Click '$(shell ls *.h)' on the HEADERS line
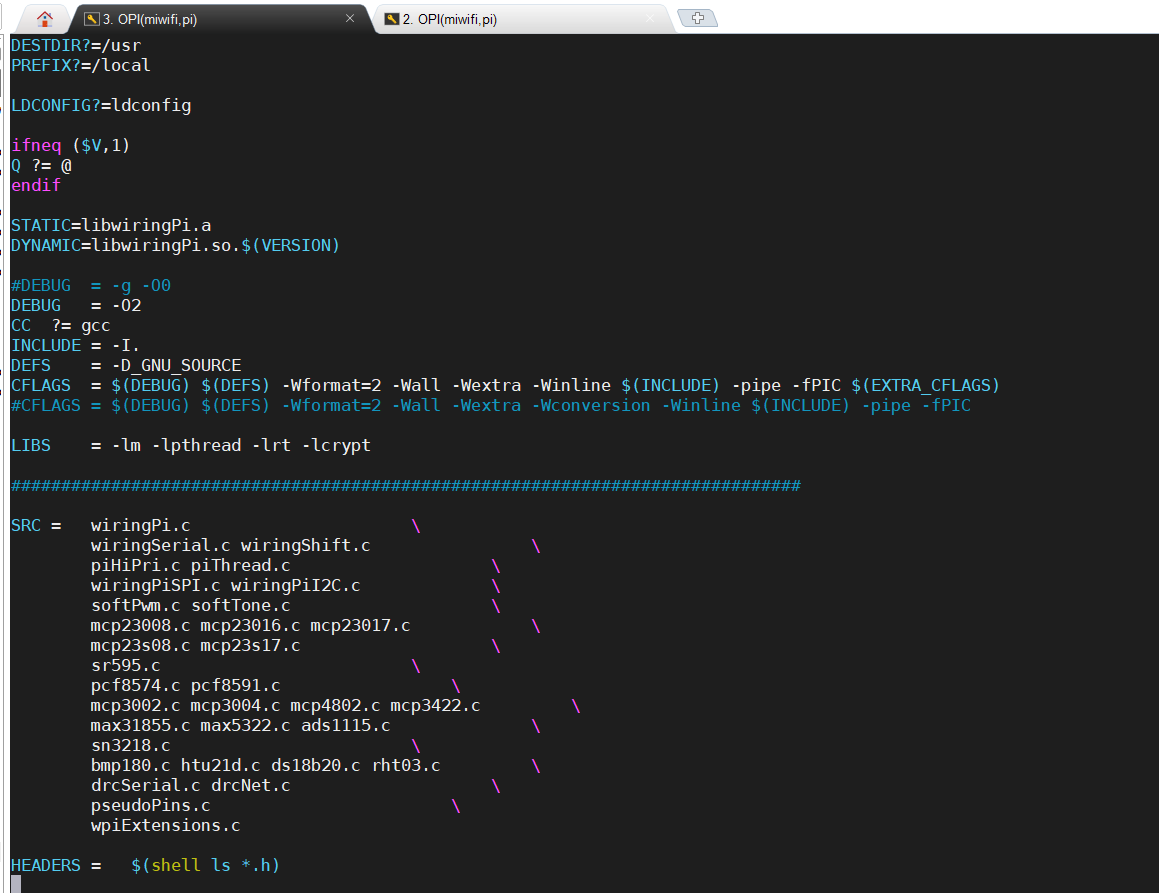 [205, 864]
